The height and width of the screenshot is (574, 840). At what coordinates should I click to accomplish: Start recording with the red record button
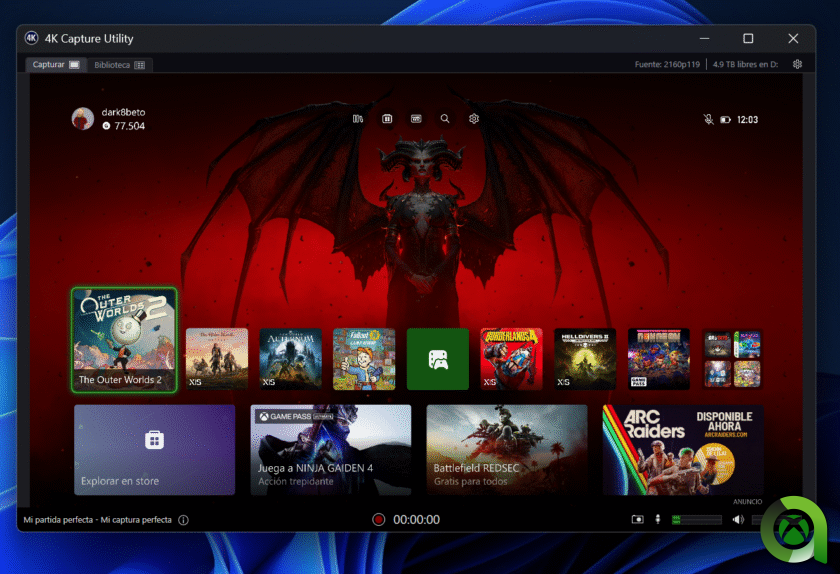tap(378, 520)
